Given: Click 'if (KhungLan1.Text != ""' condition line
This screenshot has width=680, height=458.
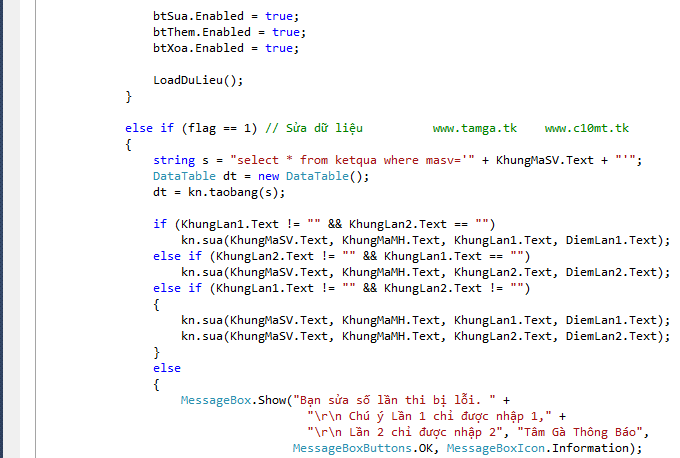Looking at the screenshot, I should click(324, 224).
